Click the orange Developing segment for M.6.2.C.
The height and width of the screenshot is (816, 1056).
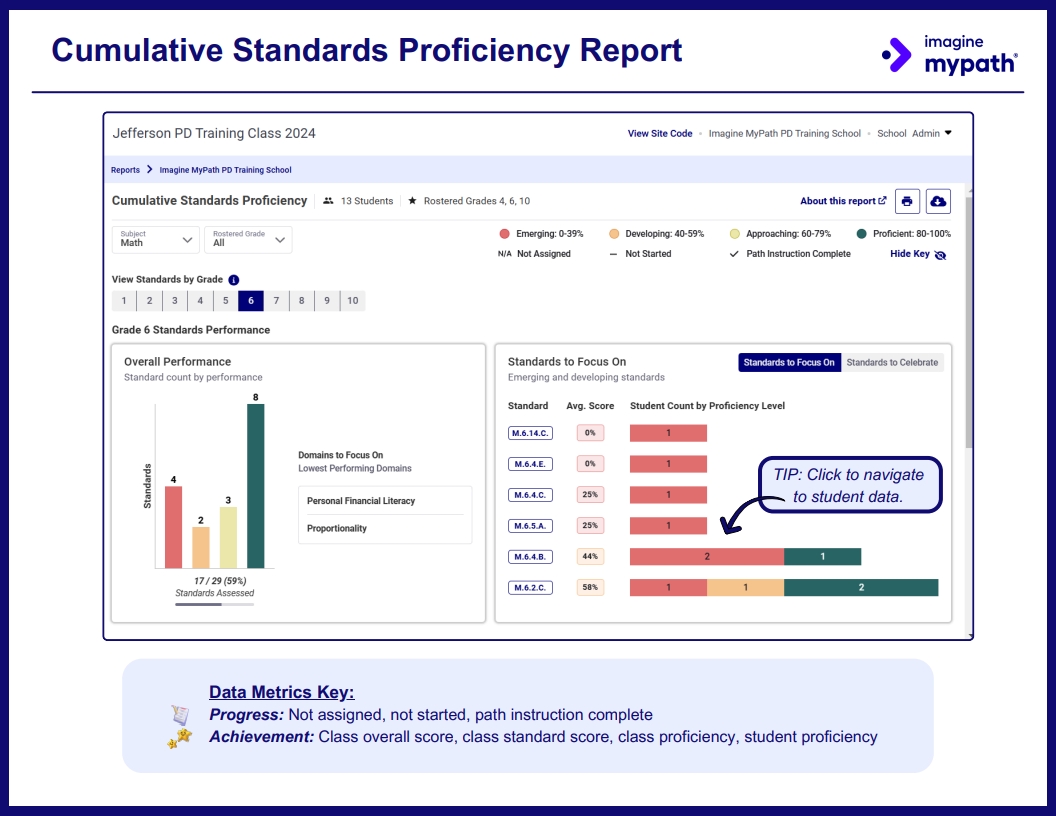pyautogui.click(x=746, y=588)
